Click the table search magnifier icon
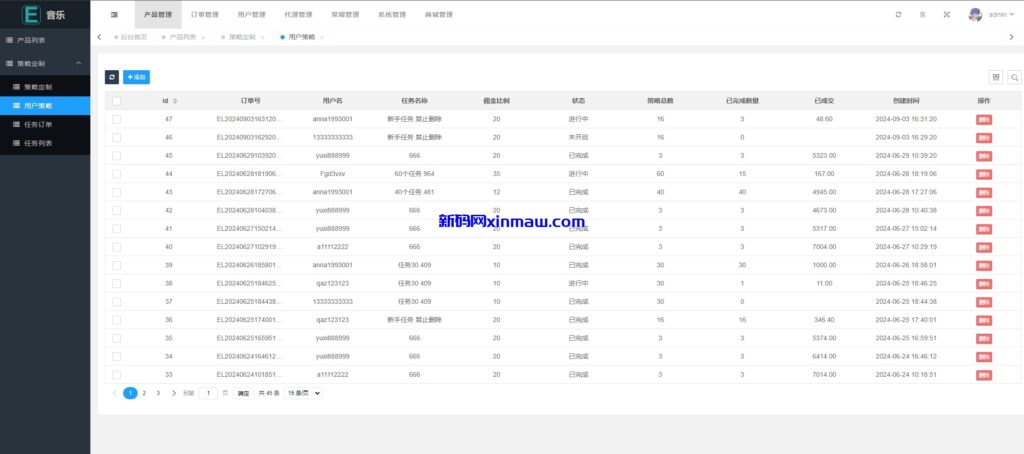Screen dimensions: 1024x454 coord(1014,77)
